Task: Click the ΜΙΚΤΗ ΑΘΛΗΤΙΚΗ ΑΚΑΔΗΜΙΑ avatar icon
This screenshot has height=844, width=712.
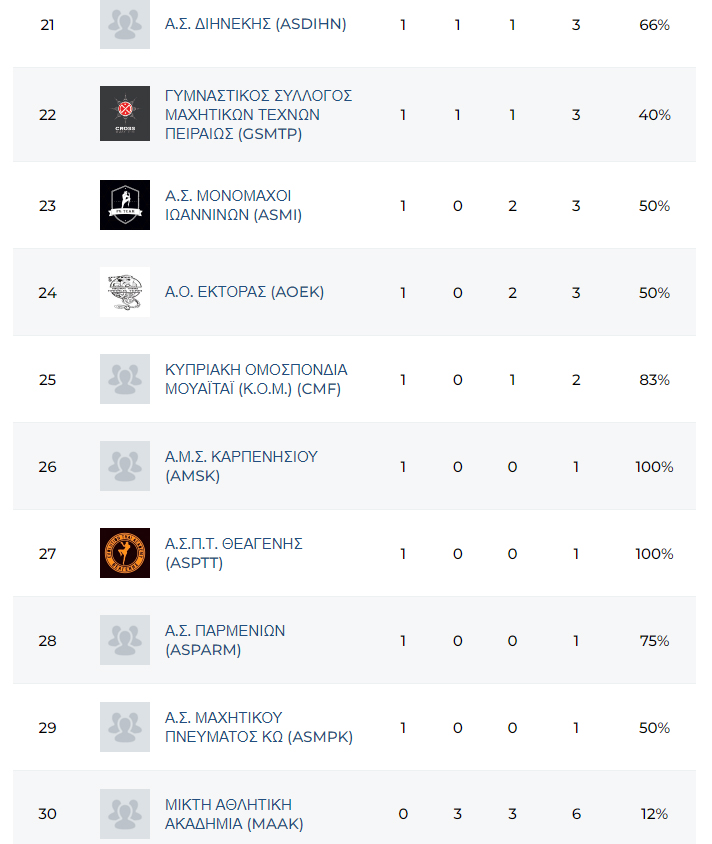Action: (x=125, y=814)
